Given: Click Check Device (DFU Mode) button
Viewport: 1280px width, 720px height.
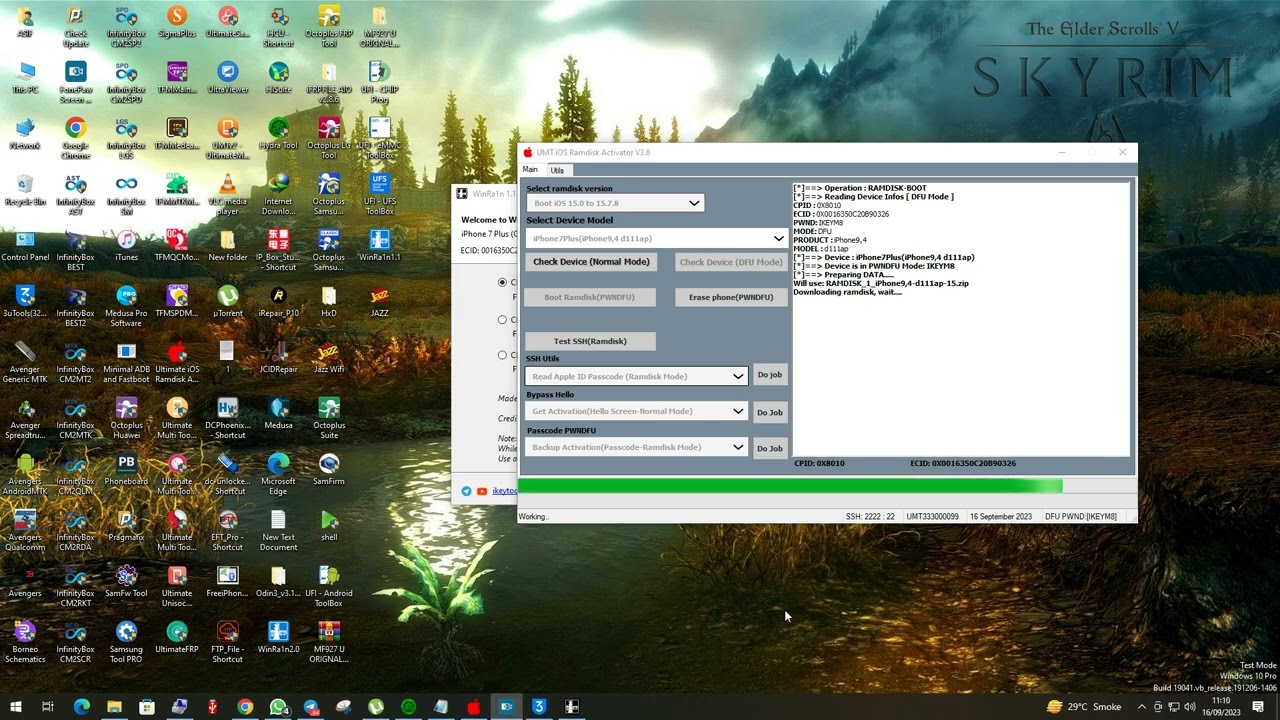Looking at the screenshot, I should coord(731,262).
